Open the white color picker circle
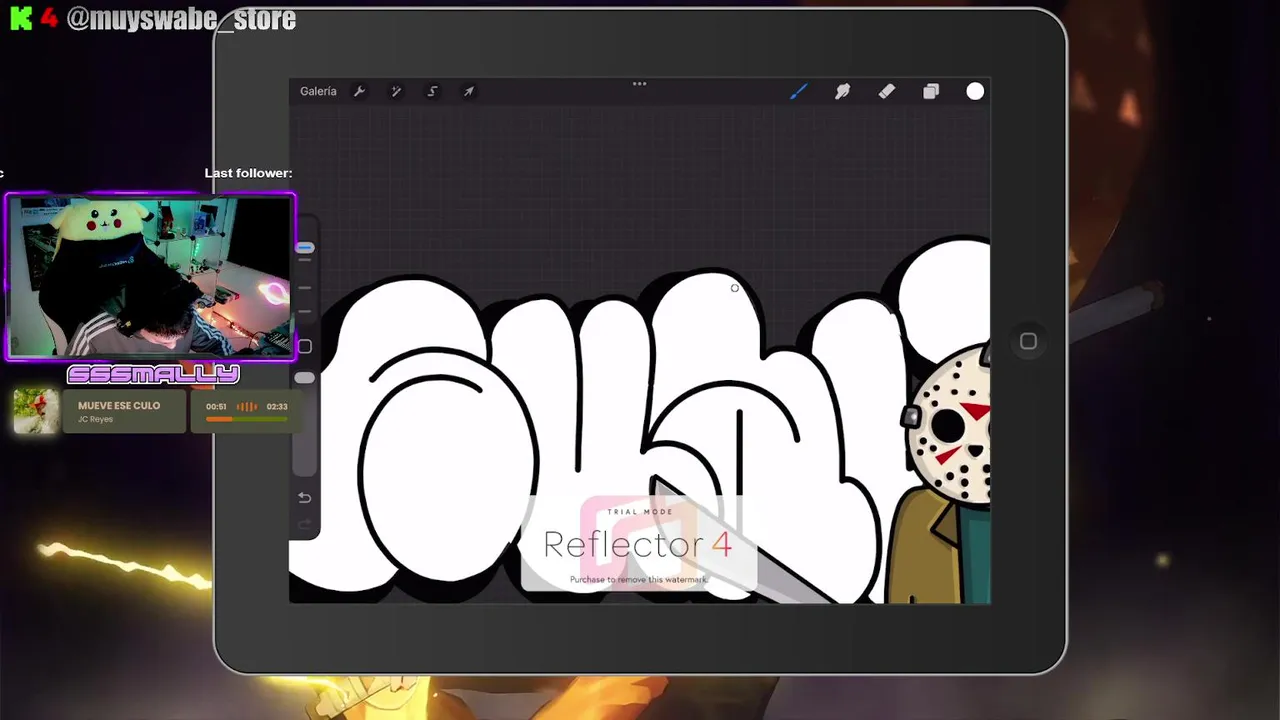This screenshot has width=1280, height=720. tap(975, 92)
